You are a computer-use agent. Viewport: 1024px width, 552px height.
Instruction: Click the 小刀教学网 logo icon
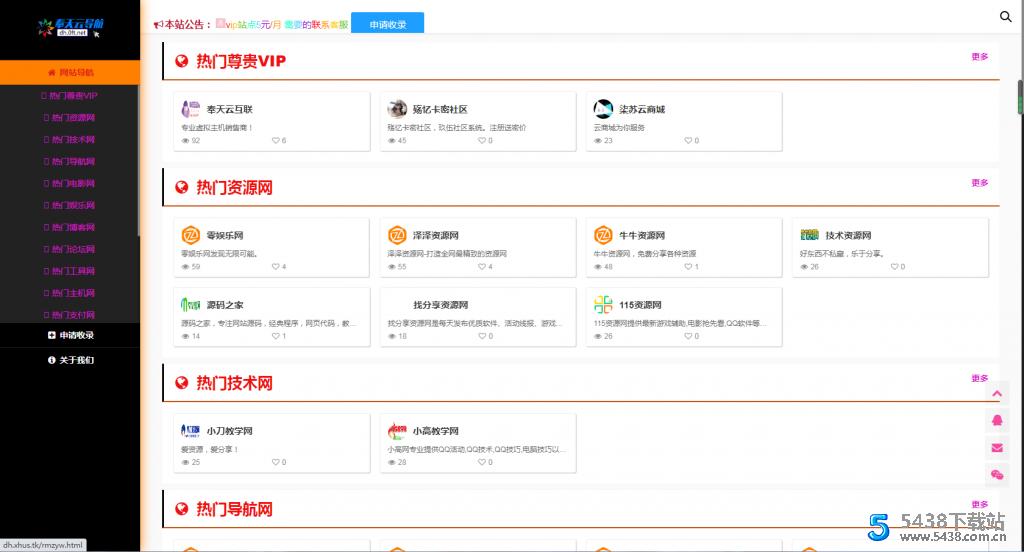(x=191, y=430)
